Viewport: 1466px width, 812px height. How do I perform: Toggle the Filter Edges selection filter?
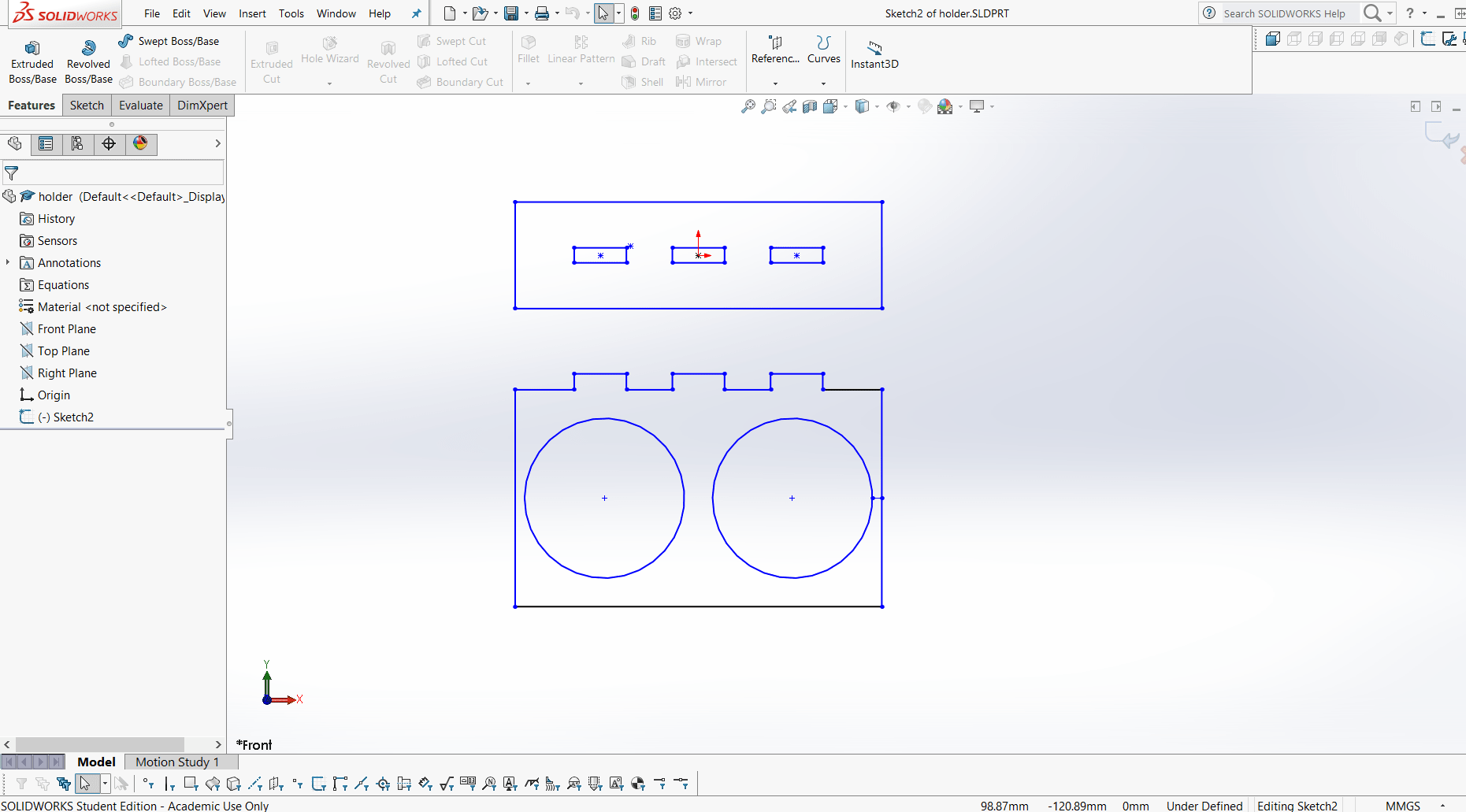pos(169,784)
